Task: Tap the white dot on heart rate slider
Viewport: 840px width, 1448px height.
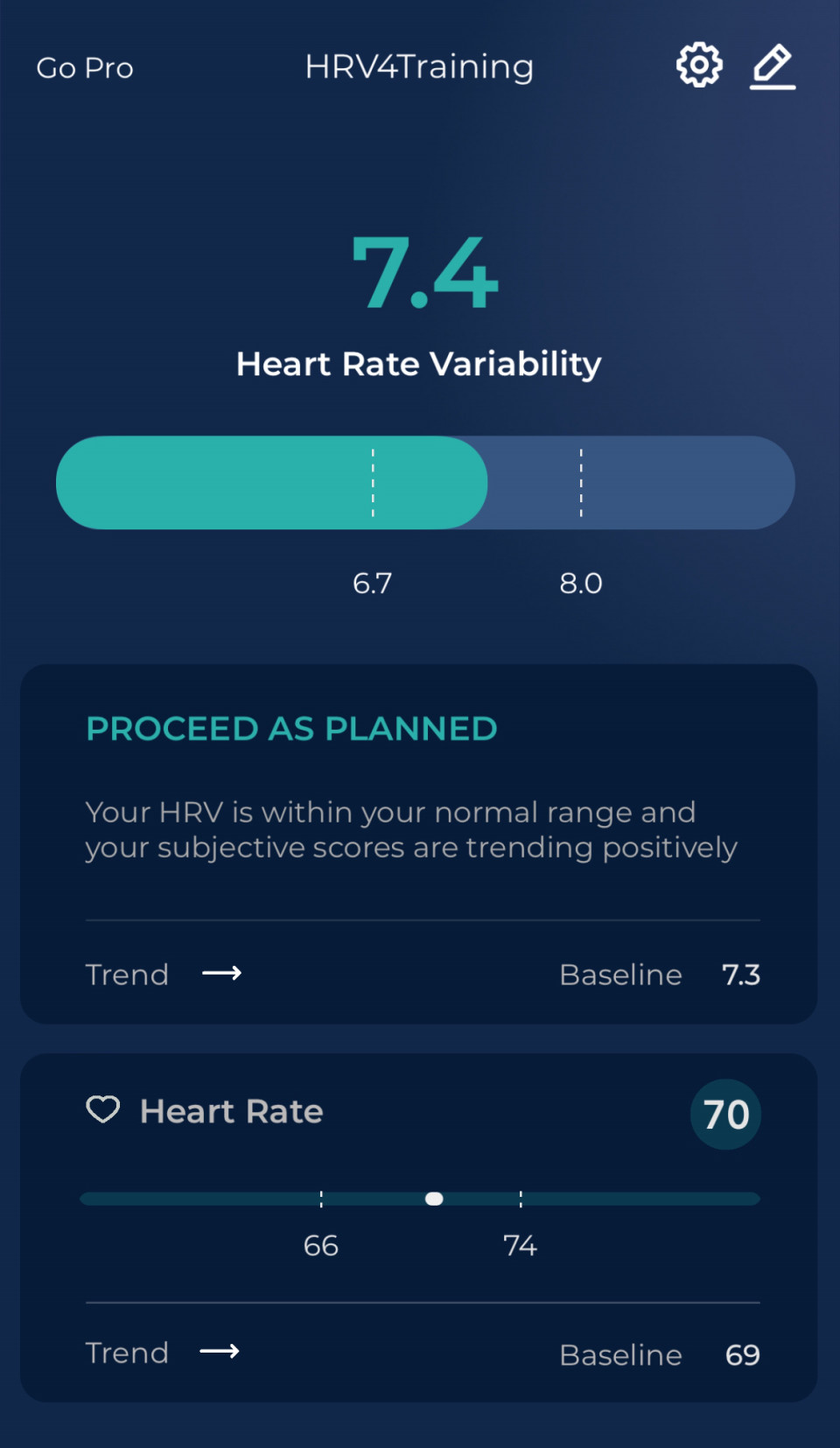Action: pos(434,1199)
